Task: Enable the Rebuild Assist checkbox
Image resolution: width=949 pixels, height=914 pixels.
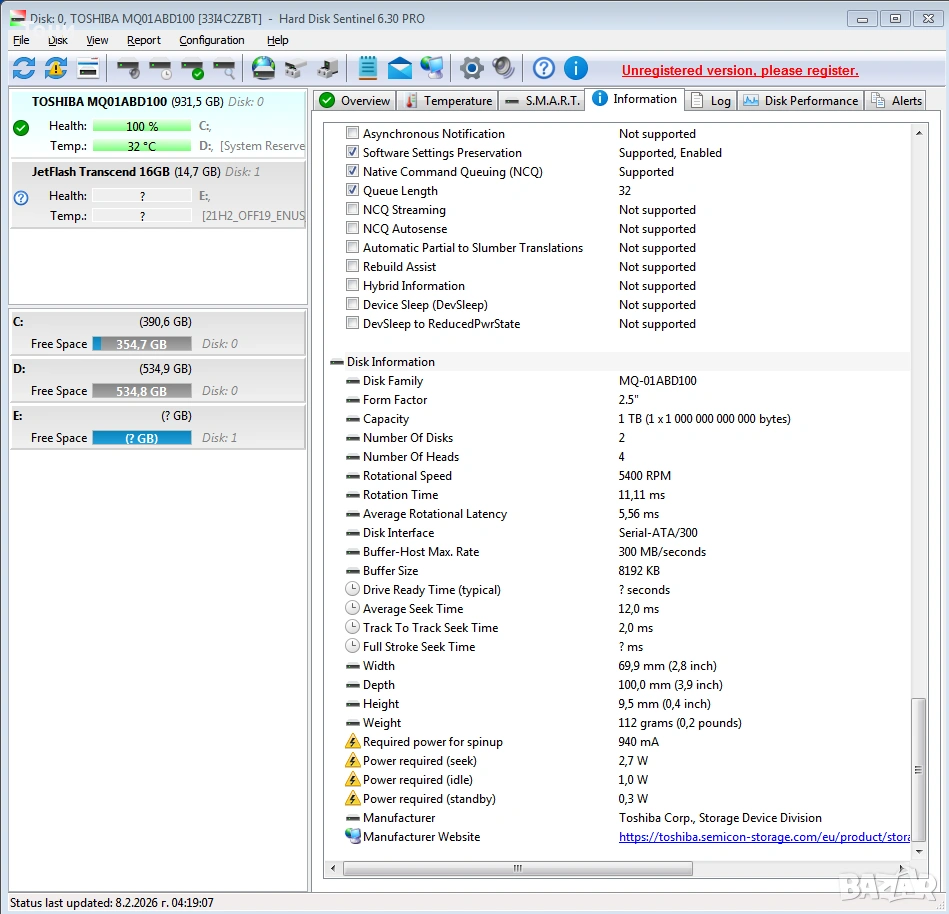Action: pyautogui.click(x=352, y=267)
